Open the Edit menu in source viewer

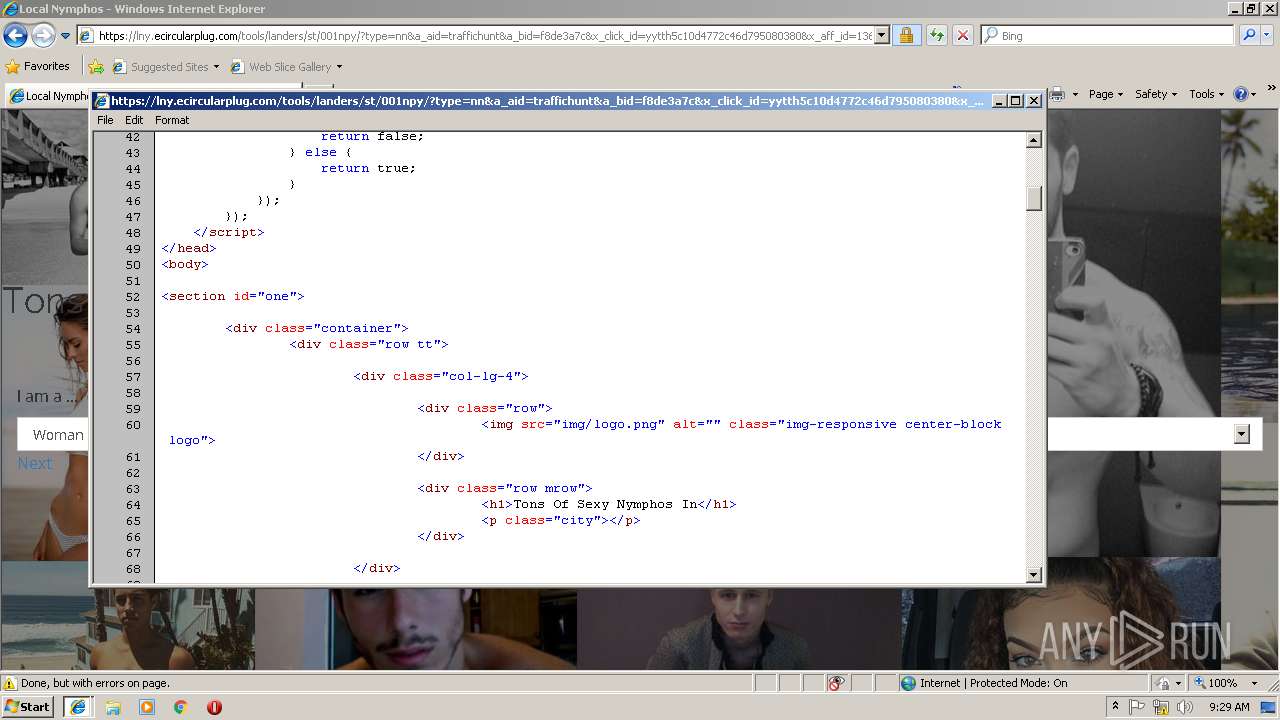134,120
